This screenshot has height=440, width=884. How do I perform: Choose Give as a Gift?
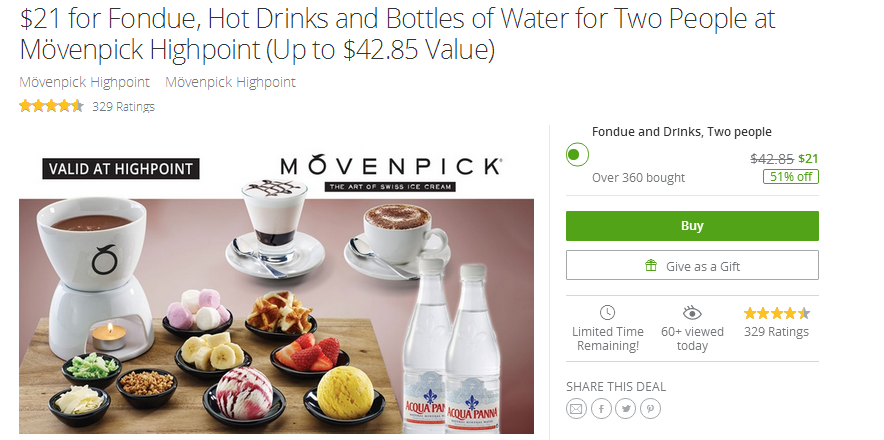(692, 265)
